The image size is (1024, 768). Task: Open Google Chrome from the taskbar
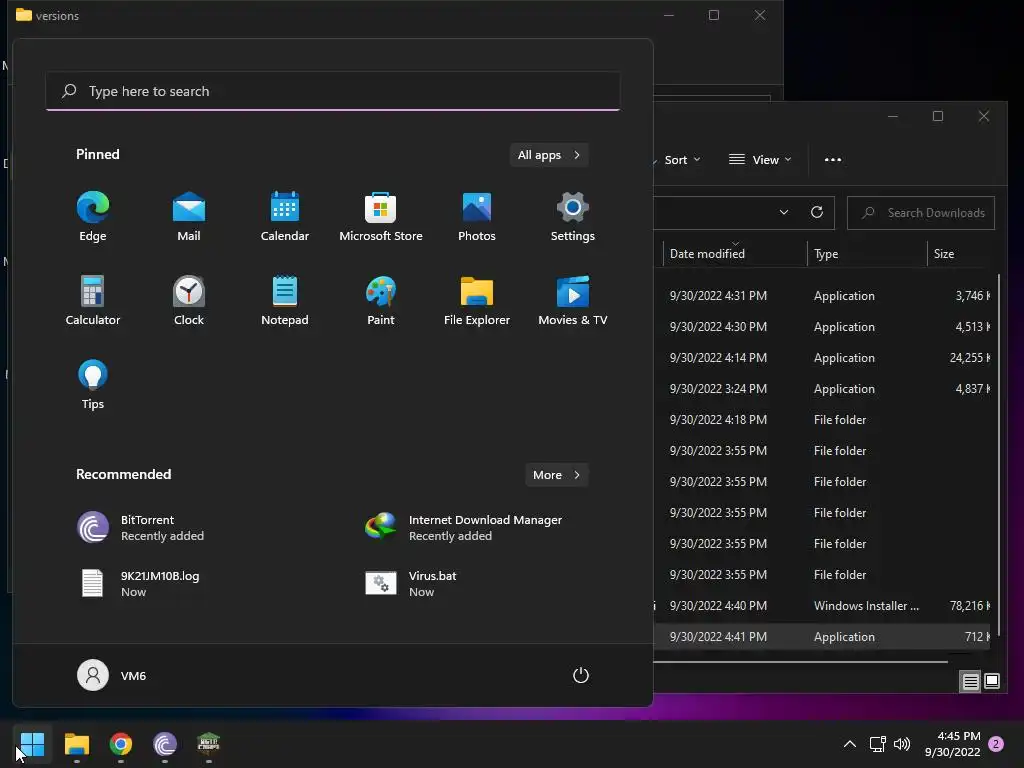tap(121, 744)
